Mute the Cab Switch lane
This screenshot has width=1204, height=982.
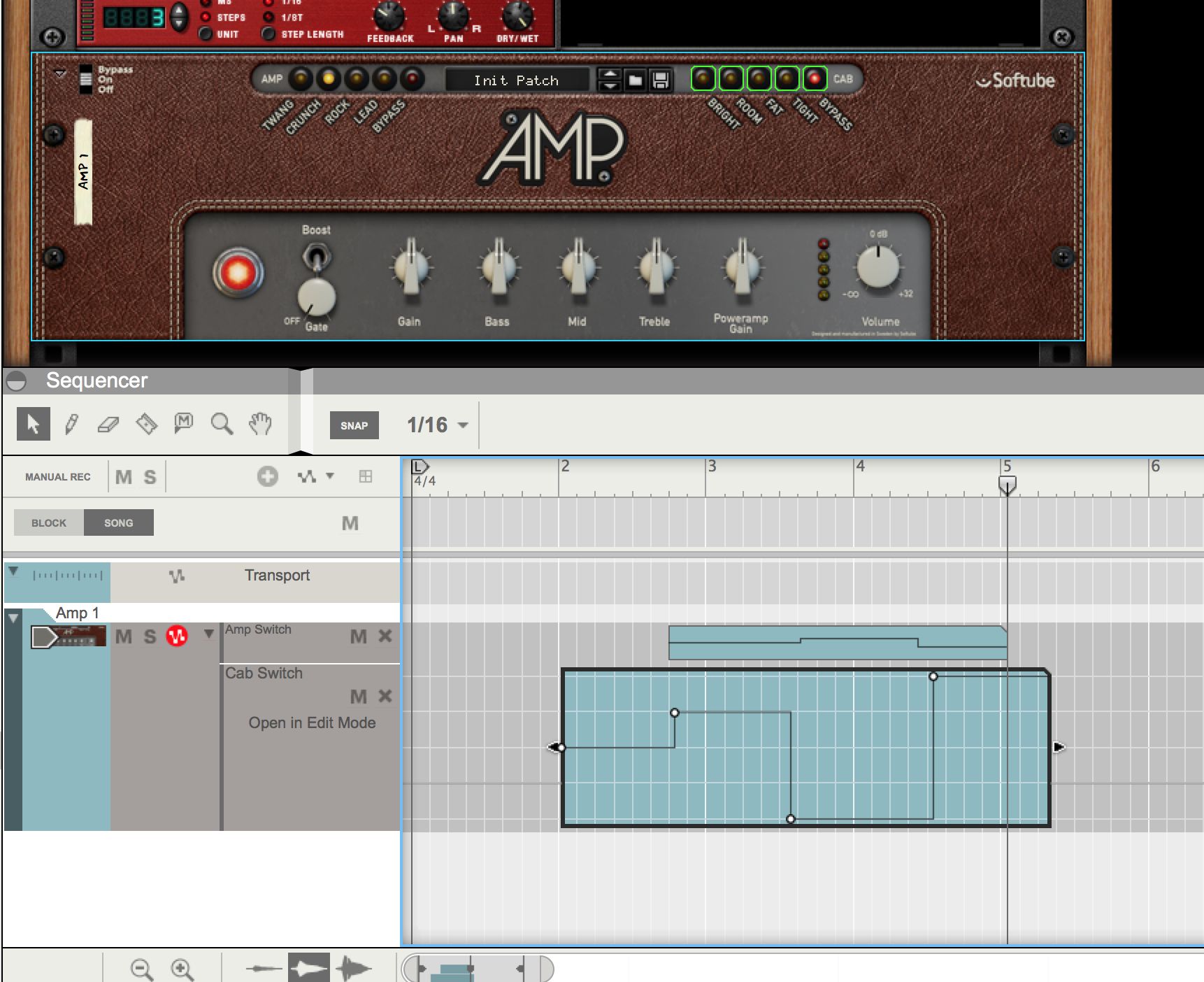359,697
